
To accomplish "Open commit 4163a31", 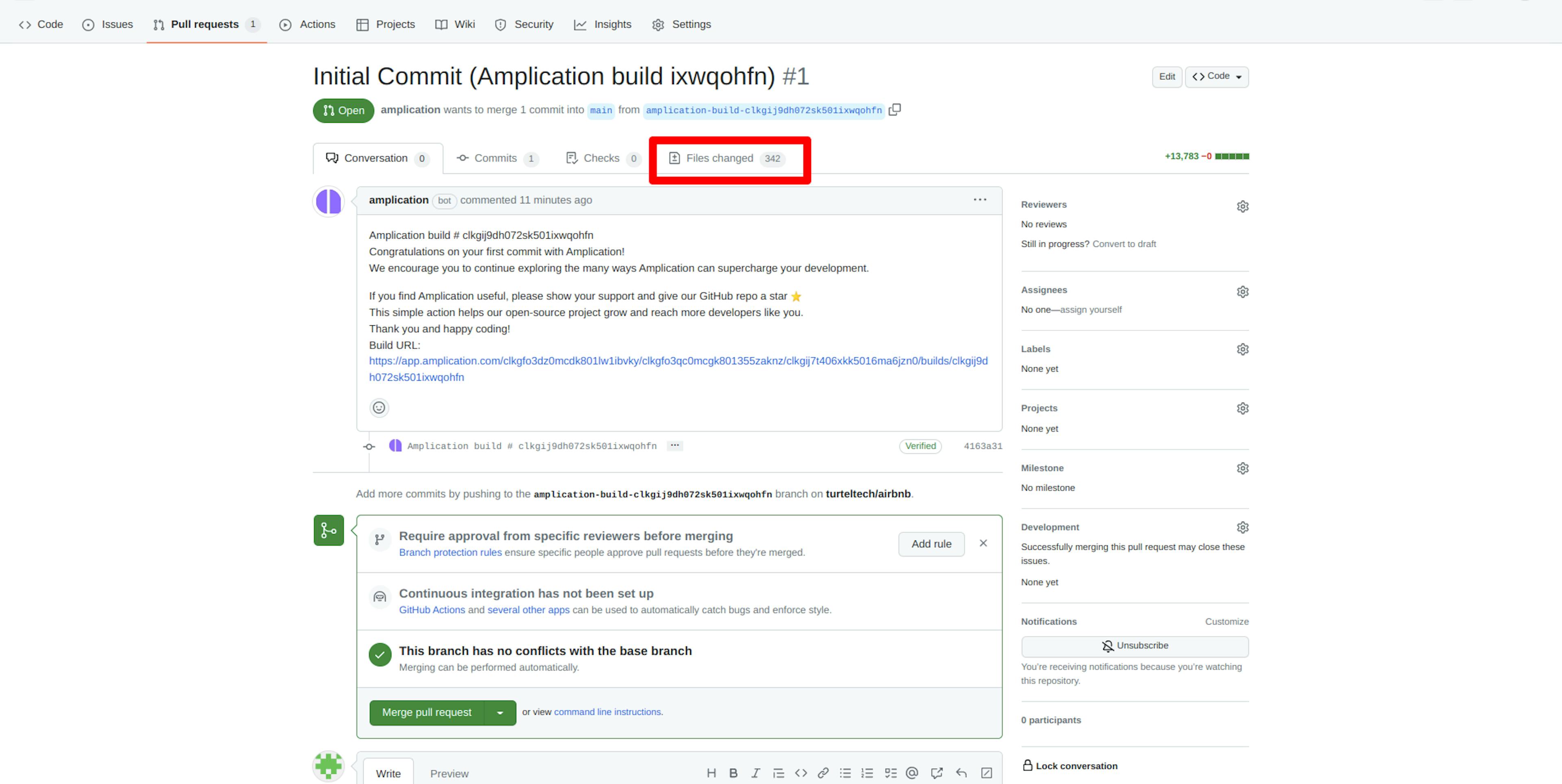I will click(983, 446).
